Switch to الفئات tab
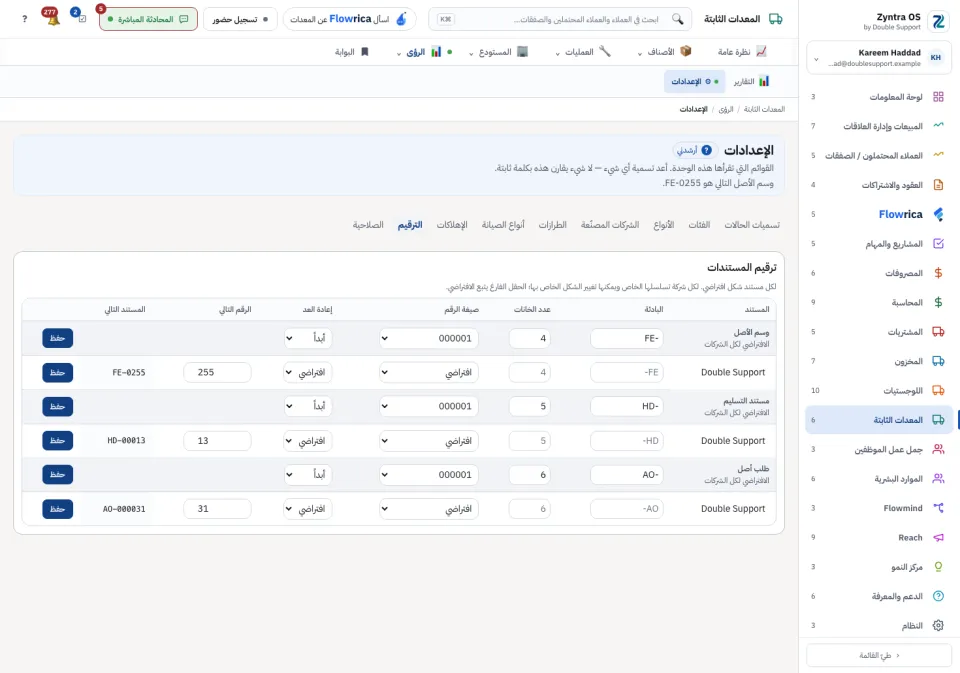 click(x=699, y=225)
